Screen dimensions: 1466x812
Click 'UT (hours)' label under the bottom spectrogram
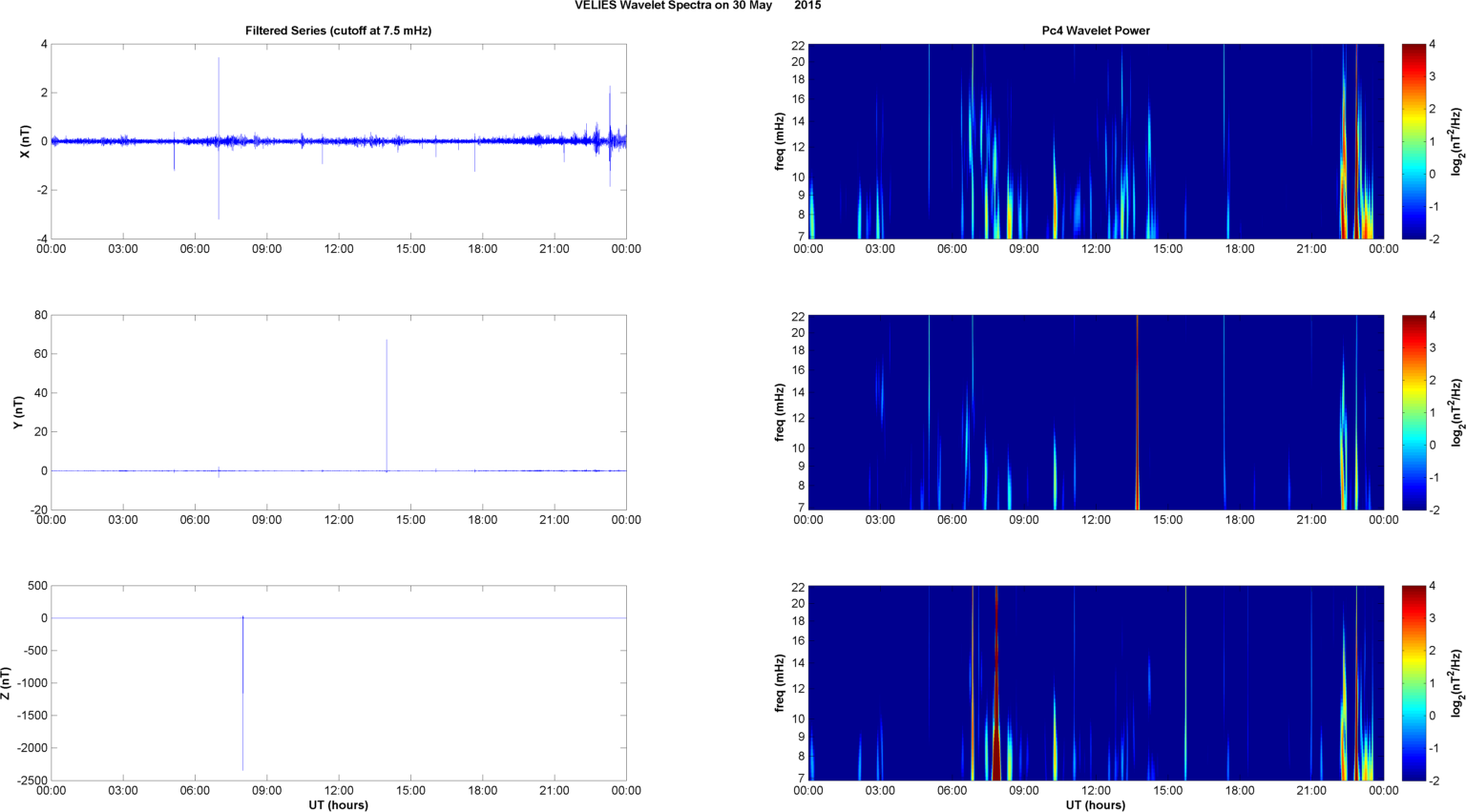pos(1095,804)
